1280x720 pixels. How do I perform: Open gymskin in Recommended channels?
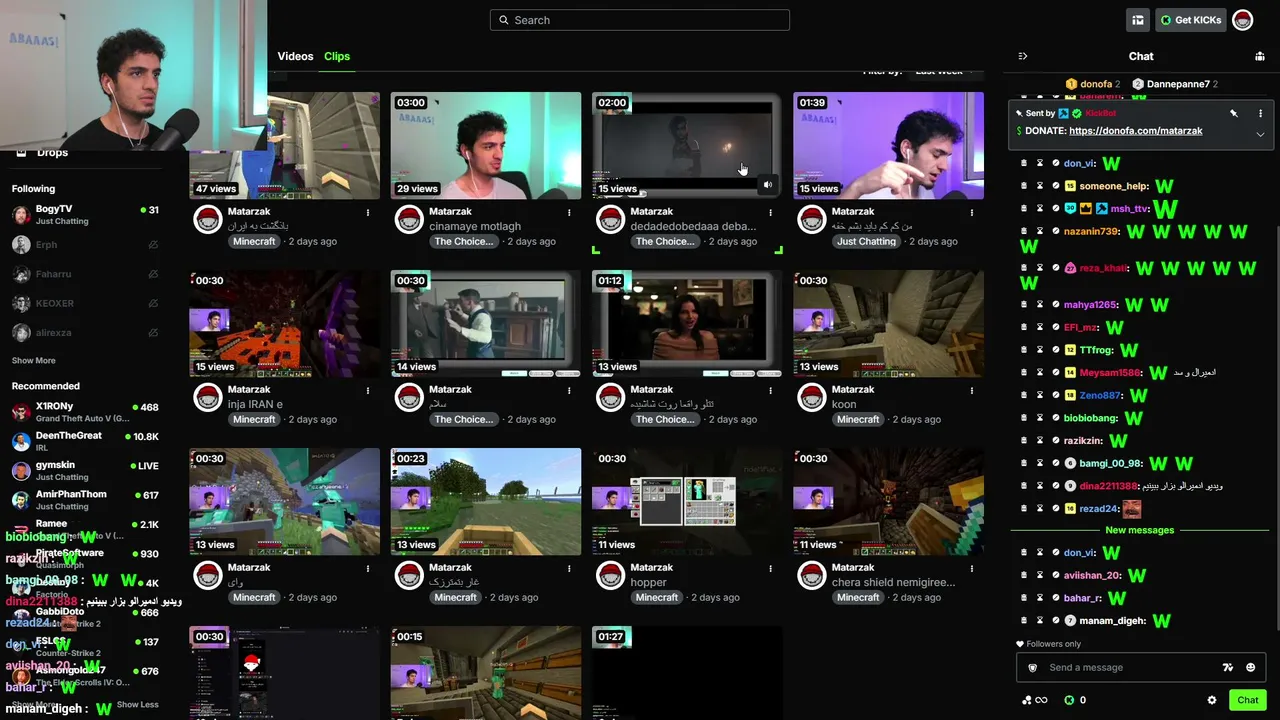click(85, 470)
